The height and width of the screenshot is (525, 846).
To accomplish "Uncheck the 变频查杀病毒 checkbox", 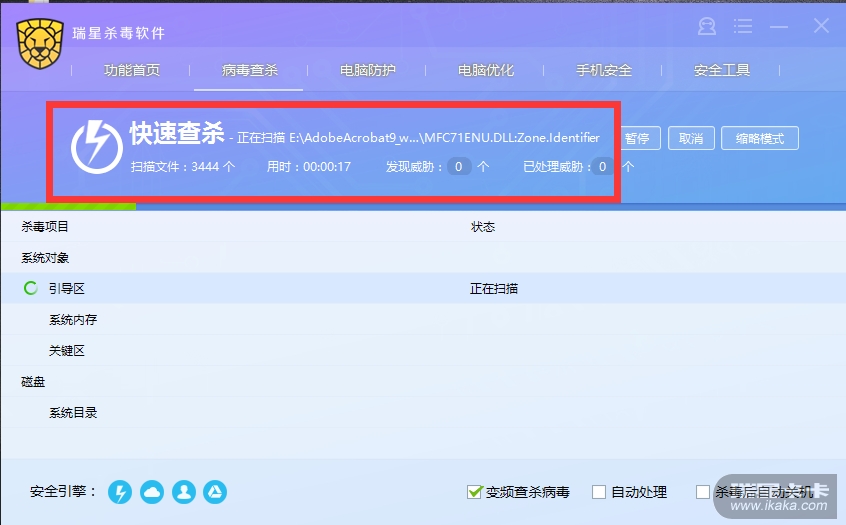I will (x=474, y=492).
